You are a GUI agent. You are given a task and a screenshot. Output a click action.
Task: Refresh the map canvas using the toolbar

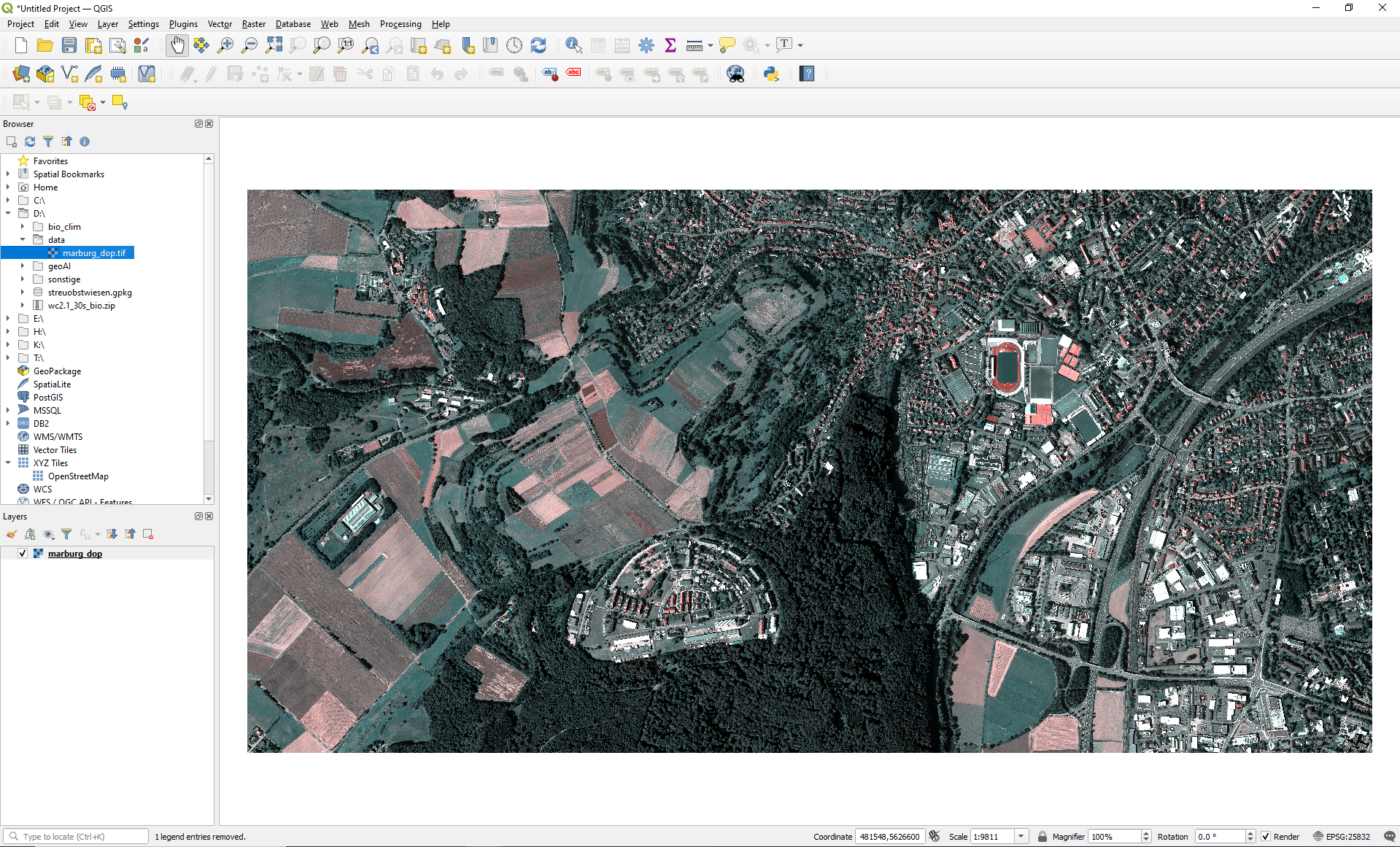coord(538,45)
